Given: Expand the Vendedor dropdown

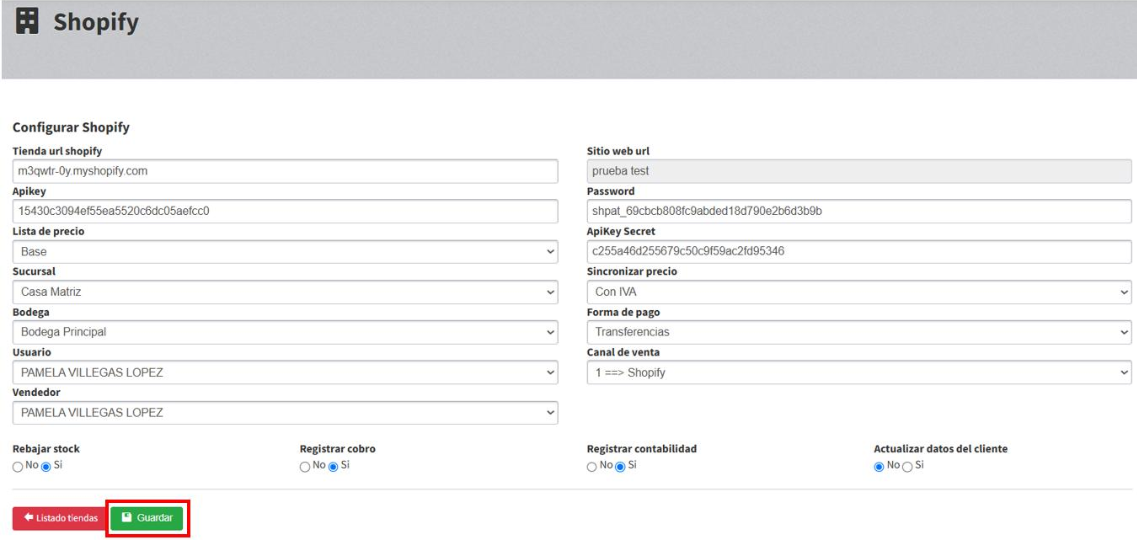Looking at the screenshot, I should (286, 413).
